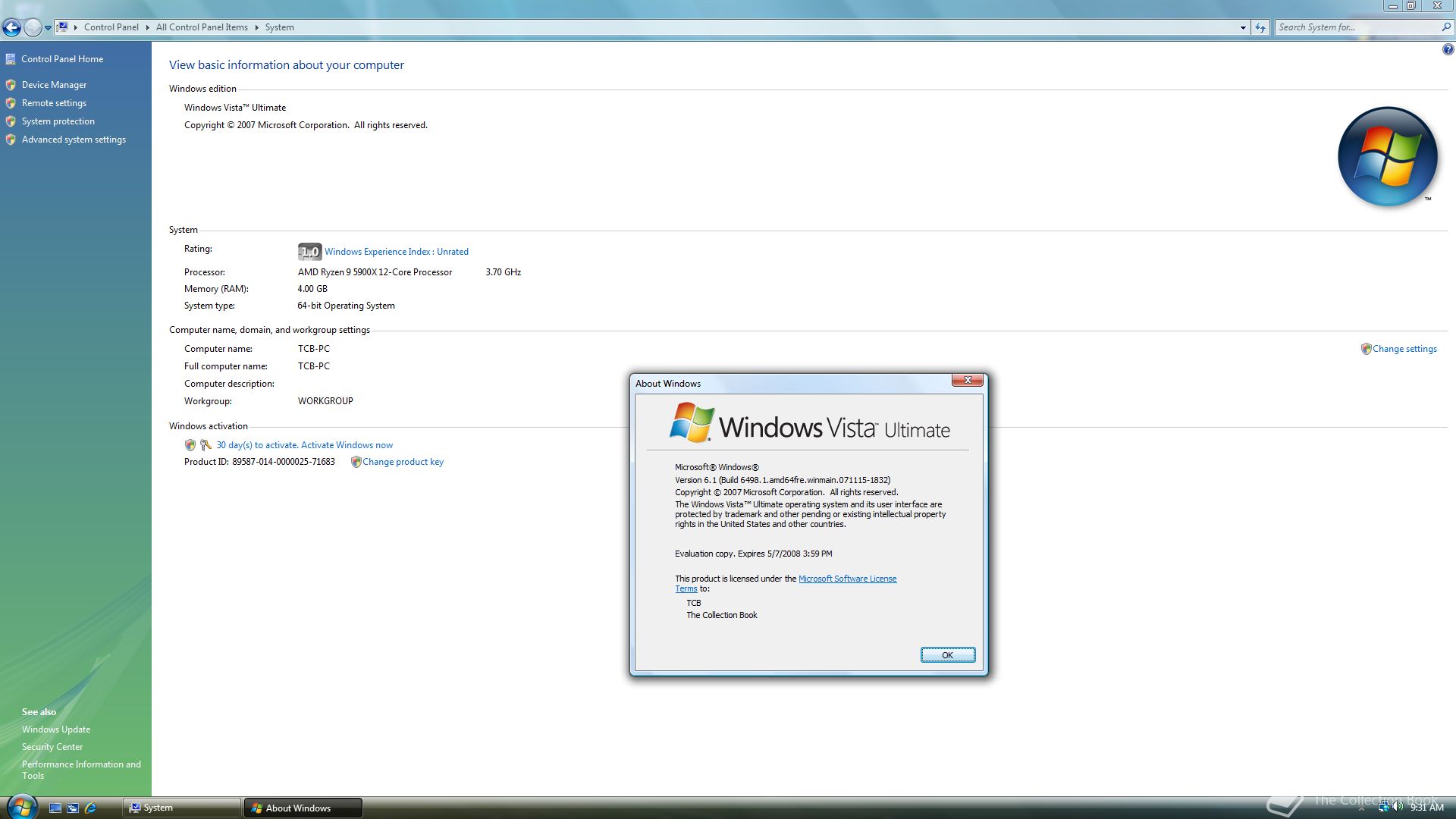Launch Internet Explorer from quick launch
Image resolution: width=1456 pixels, height=819 pixels.
pos(91,808)
